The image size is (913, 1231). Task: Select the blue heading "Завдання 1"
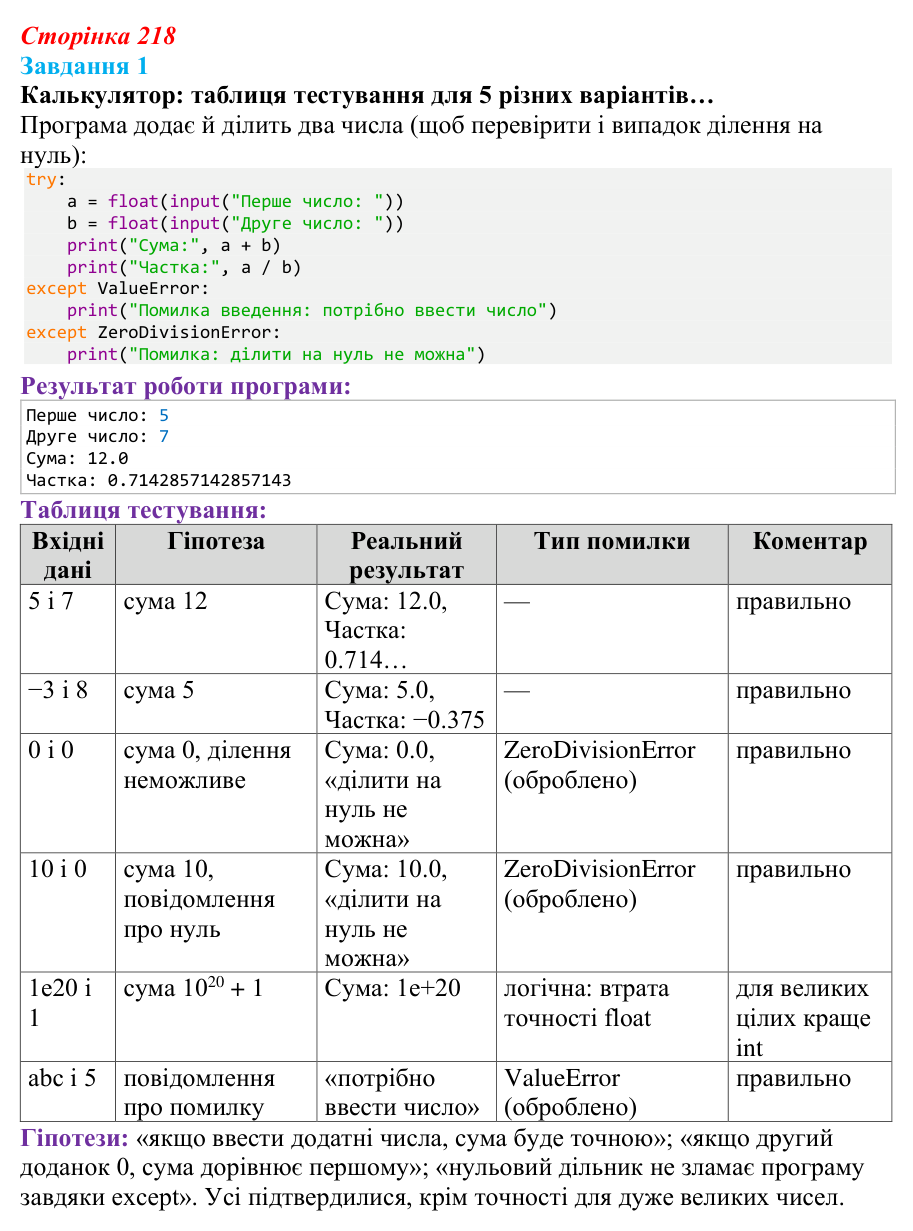tap(84, 67)
